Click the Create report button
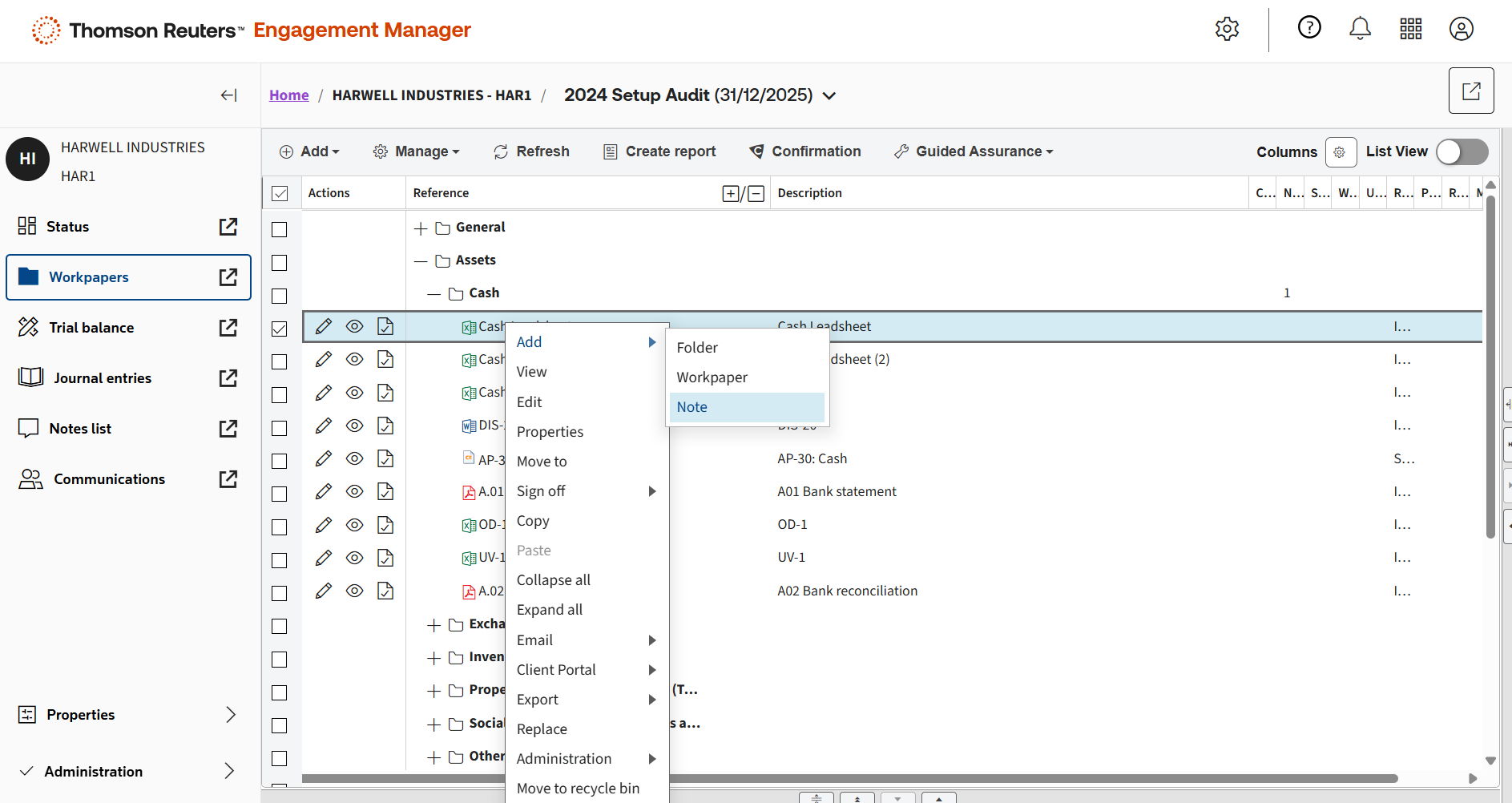This screenshot has width=1512, height=803. [659, 152]
